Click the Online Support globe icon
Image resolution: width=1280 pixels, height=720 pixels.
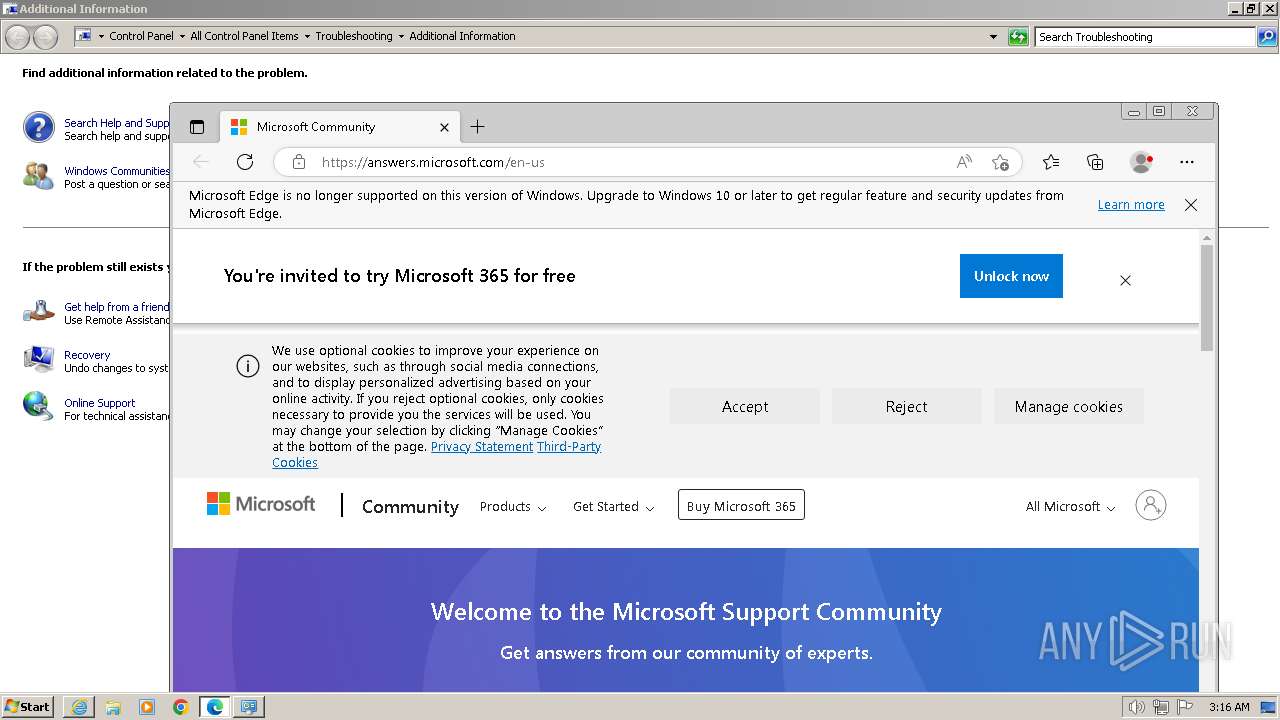[39, 406]
